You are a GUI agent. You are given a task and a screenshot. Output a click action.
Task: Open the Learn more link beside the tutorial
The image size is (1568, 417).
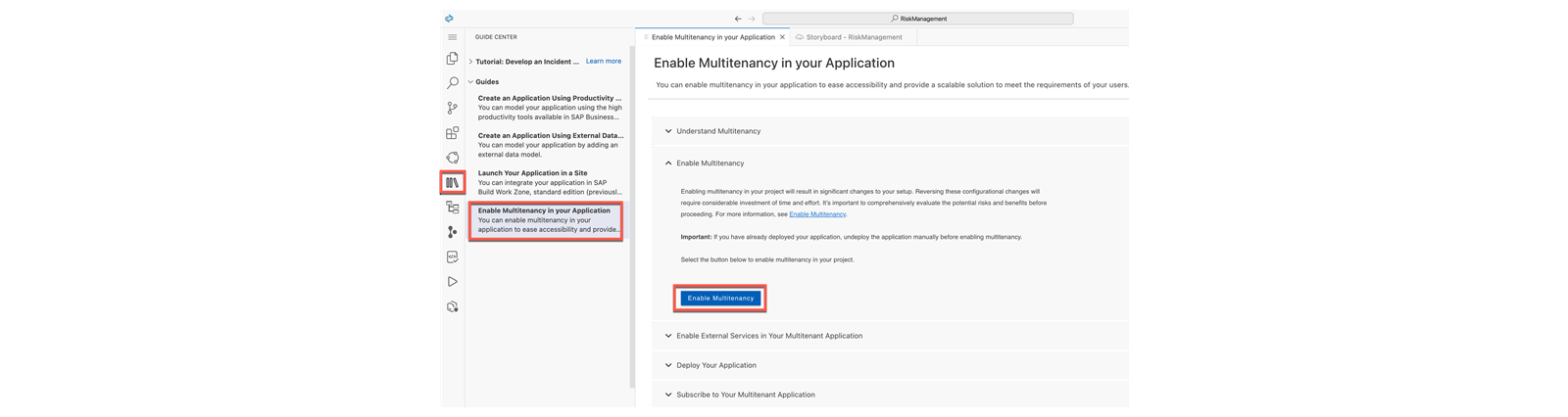point(604,61)
